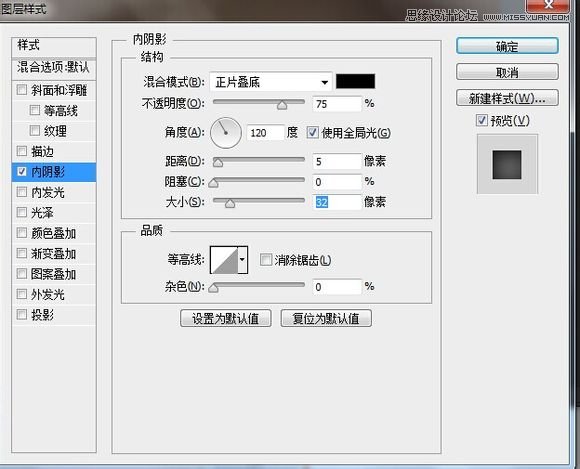This screenshot has width=580, height=469.
Task: Click the 设置为默认值 button
Action: click(x=226, y=318)
